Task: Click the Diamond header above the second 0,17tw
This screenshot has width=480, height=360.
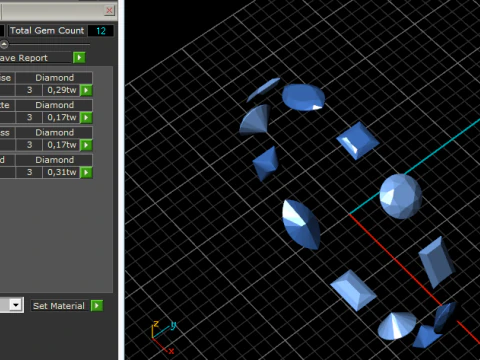Action: tap(54, 132)
